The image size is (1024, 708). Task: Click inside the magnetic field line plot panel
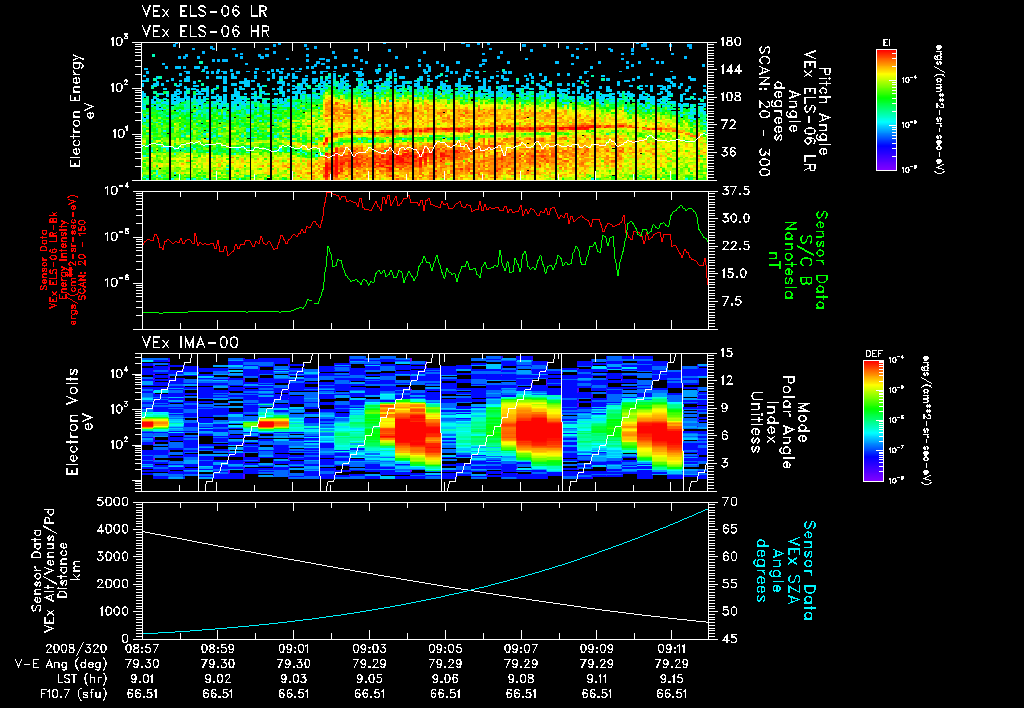click(425, 260)
